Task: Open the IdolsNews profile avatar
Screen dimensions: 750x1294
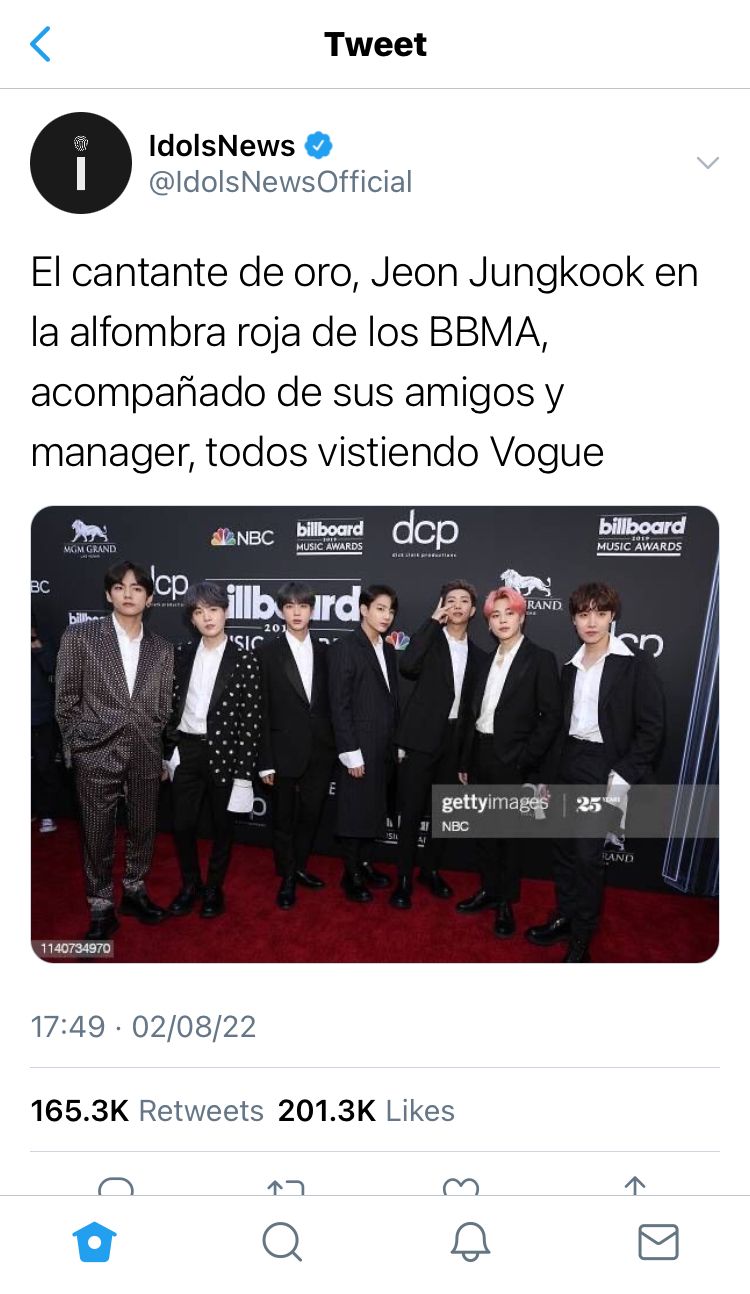Action: point(81,163)
